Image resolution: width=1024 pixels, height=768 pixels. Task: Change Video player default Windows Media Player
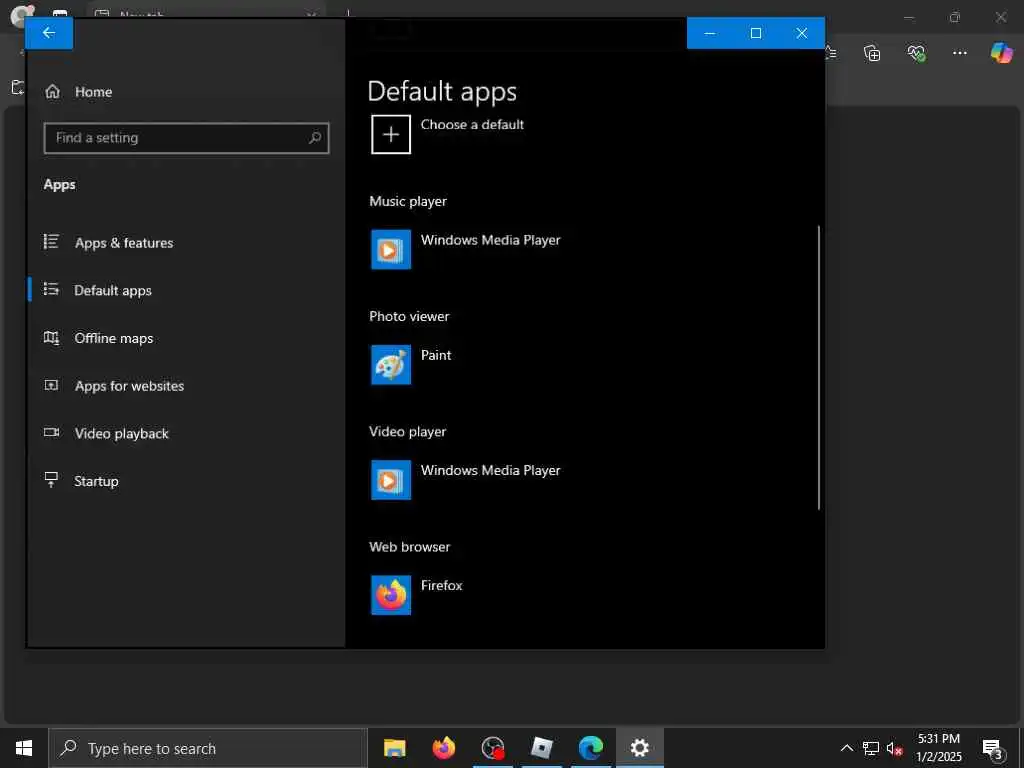click(490, 471)
